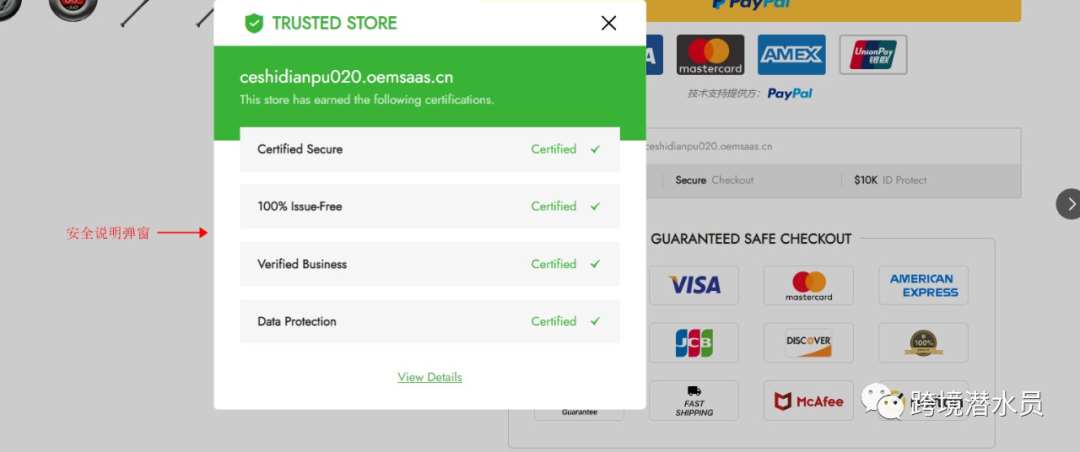Click the Mastercard badge in safe checkout
The height and width of the screenshot is (452, 1080).
[x=809, y=285]
